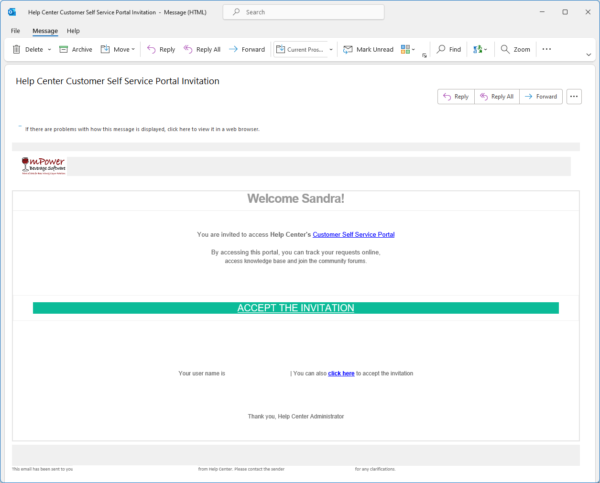600x483 pixels.
Task: Open the Move dropdown menu
Action: [x=135, y=49]
